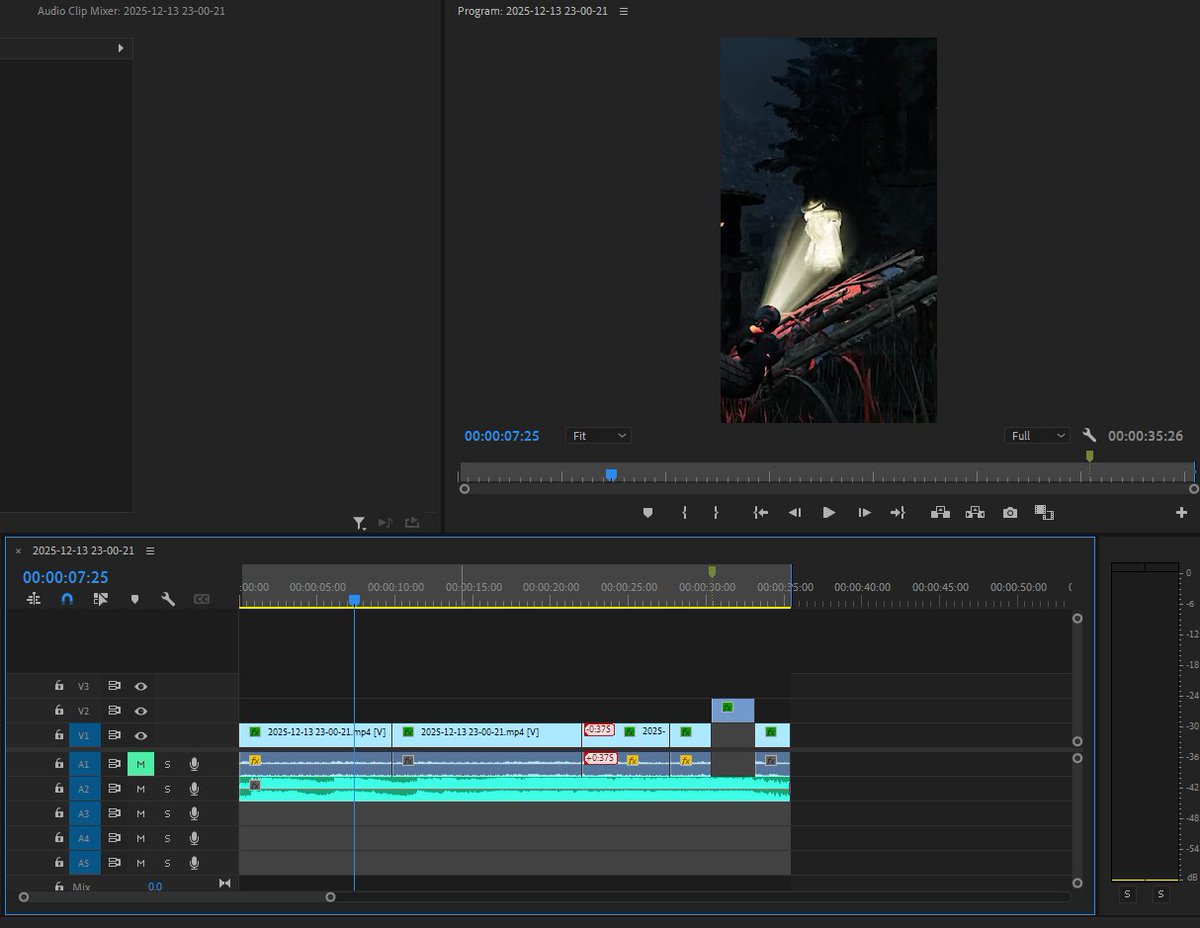The width and height of the screenshot is (1200, 928).
Task: Click the Play button in the Program monitor
Action: pos(828,512)
